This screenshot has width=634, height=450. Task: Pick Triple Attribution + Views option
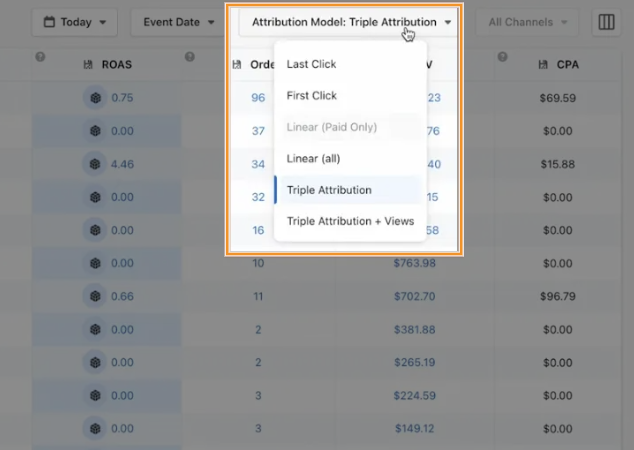click(350, 221)
